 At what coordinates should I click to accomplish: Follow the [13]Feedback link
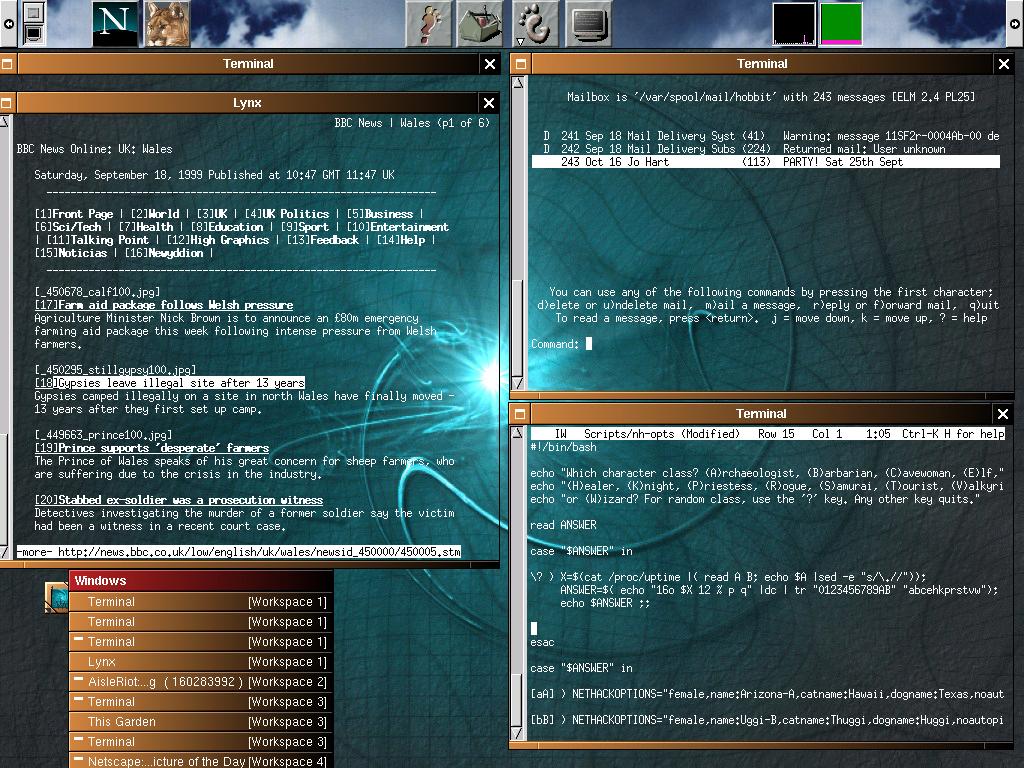[x=323, y=240]
